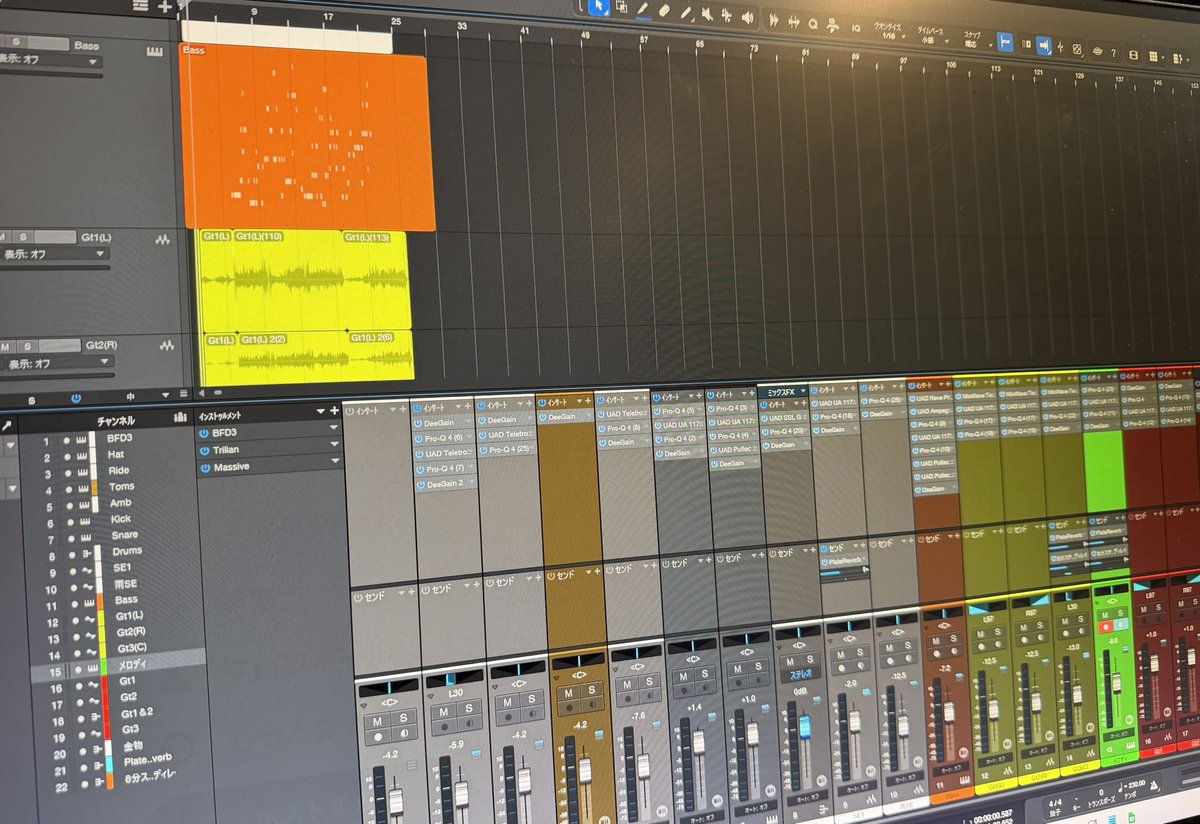Select the Listen speaker tool

(x=748, y=16)
